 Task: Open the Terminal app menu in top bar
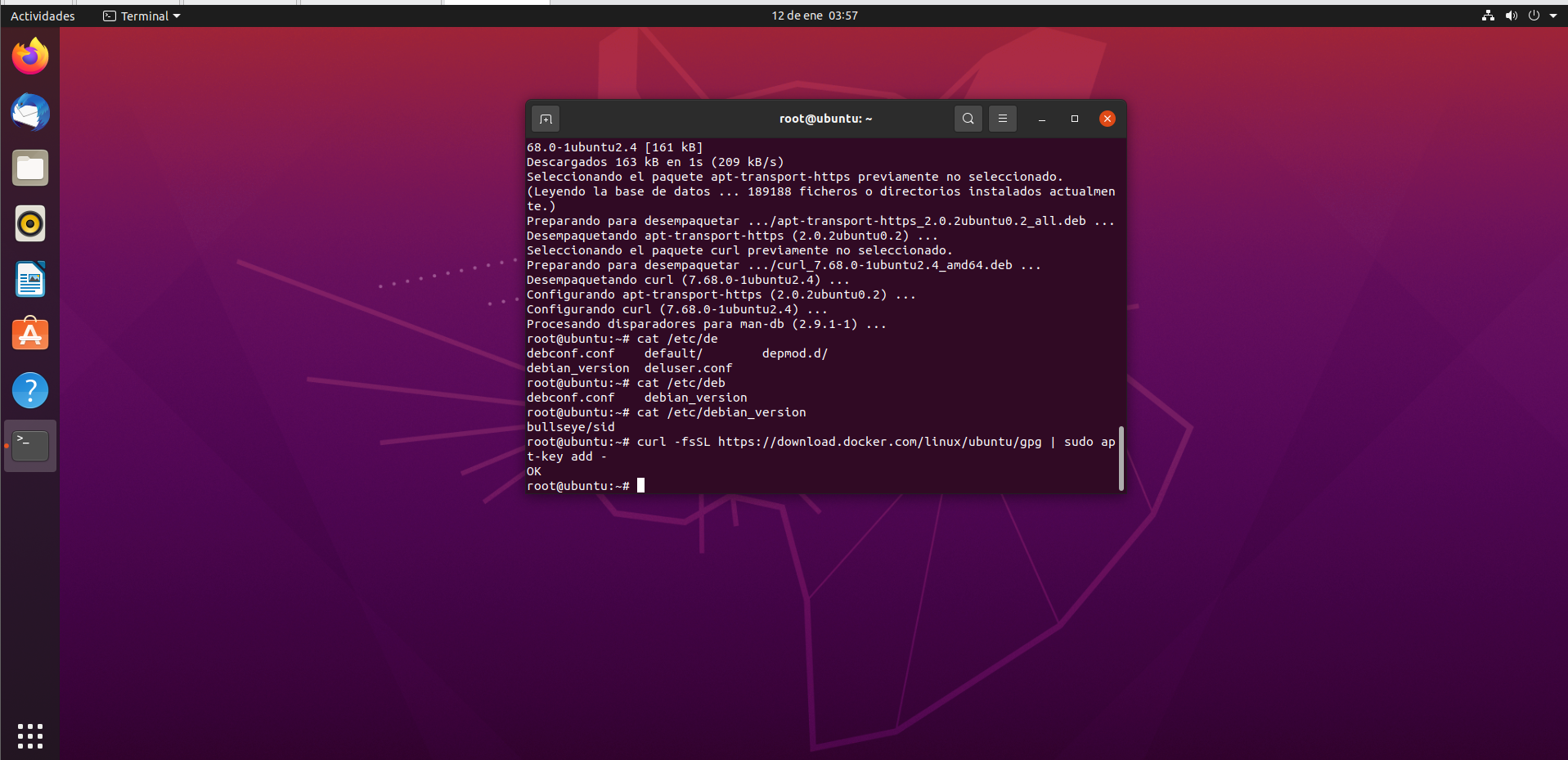(x=141, y=16)
